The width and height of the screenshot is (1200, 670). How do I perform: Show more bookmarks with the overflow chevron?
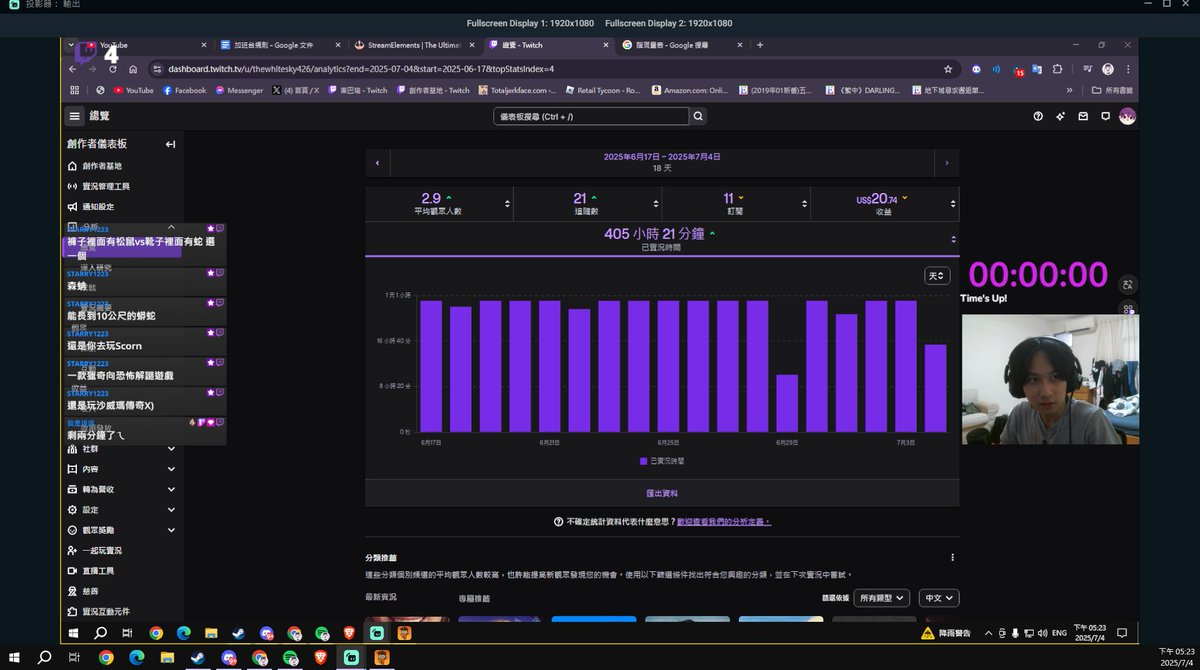tap(1070, 90)
